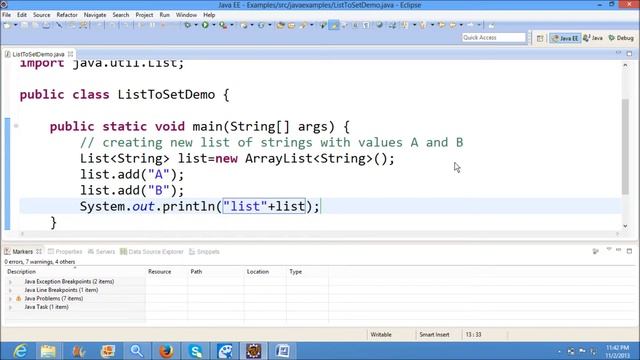Screen dimensions: 640x360
Task: Open Internet Explorer from the taskbar
Action: 20,351
